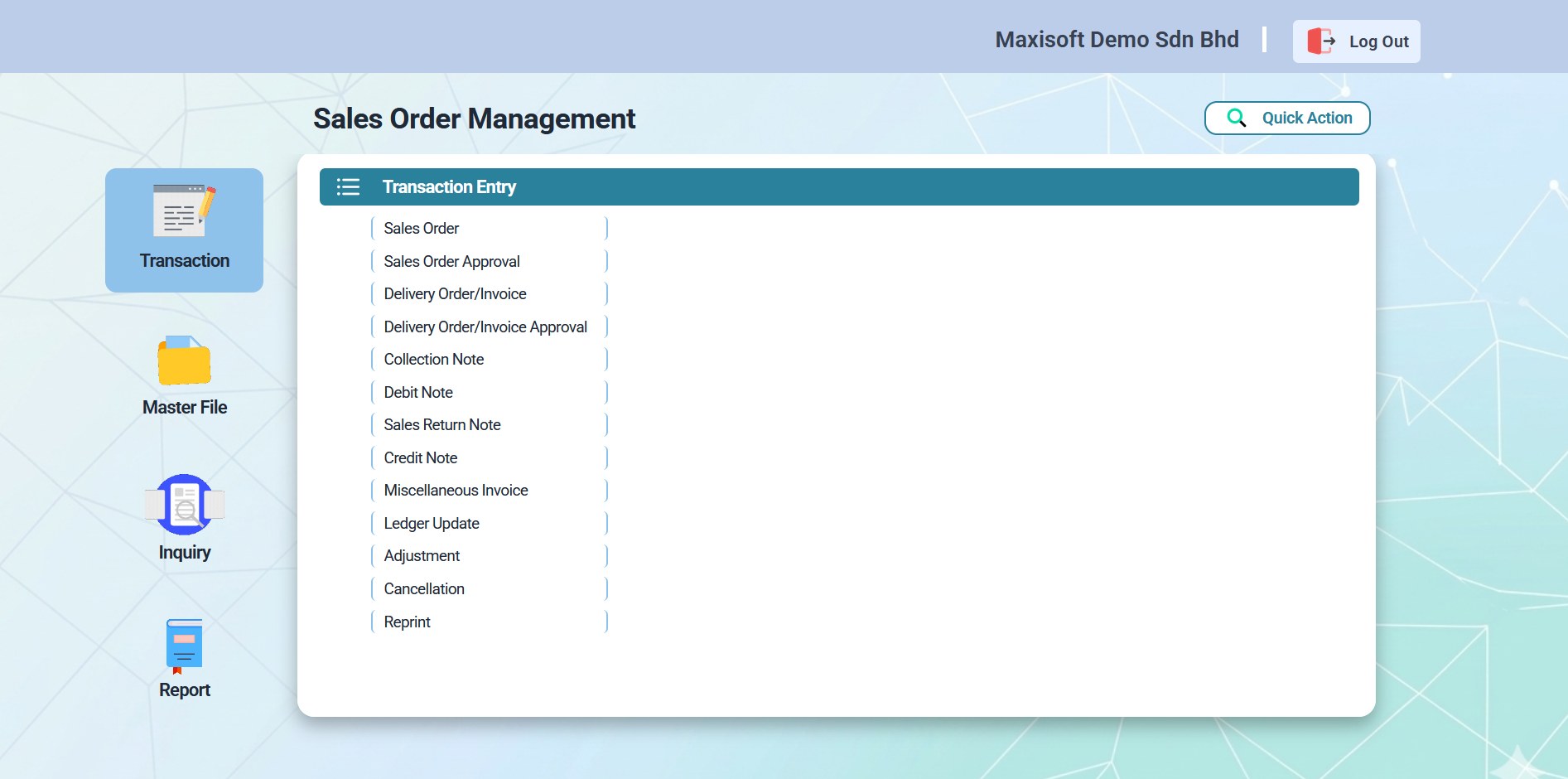1568x779 pixels.
Task: Select Delivery Order/Invoice menu item
Action: [489, 293]
